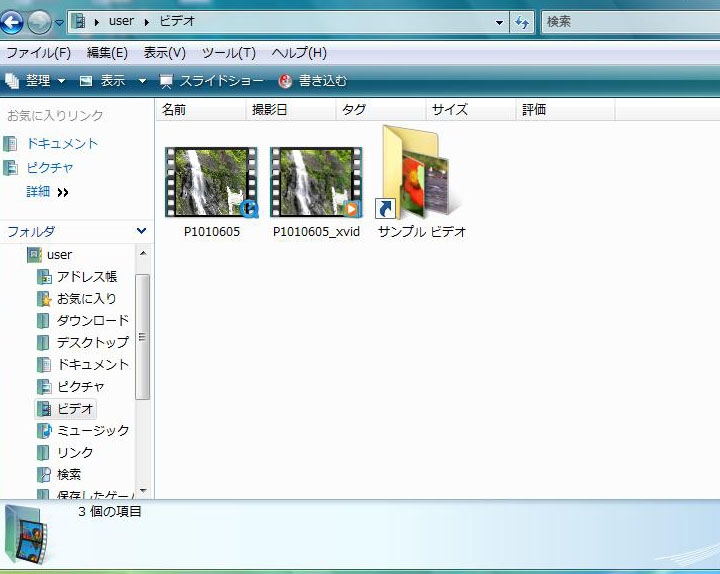720x574 pixels.
Task: Select リンク folder in tree
Action: click(75, 452)
